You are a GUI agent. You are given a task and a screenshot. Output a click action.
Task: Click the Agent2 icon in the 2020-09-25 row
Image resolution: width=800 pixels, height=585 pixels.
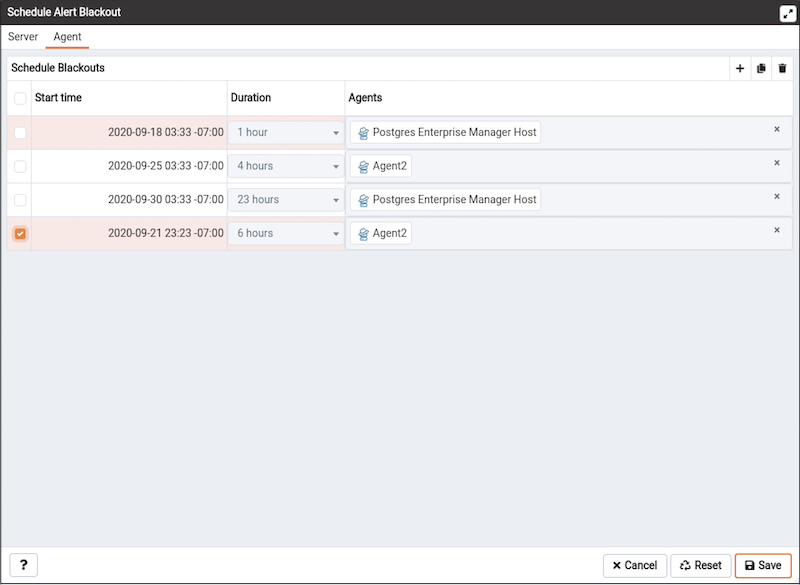363,166
